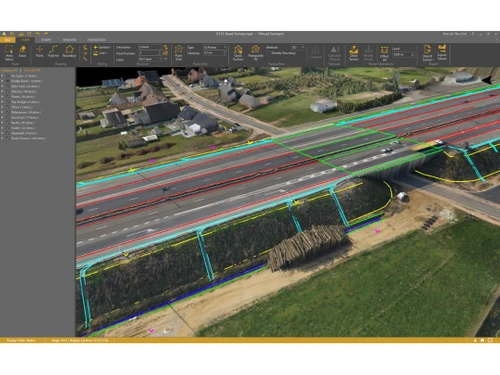Switch to the Home ribbon tab
Image resolution: width=500 pixels, height=375 pixels.
click(25, 40)
